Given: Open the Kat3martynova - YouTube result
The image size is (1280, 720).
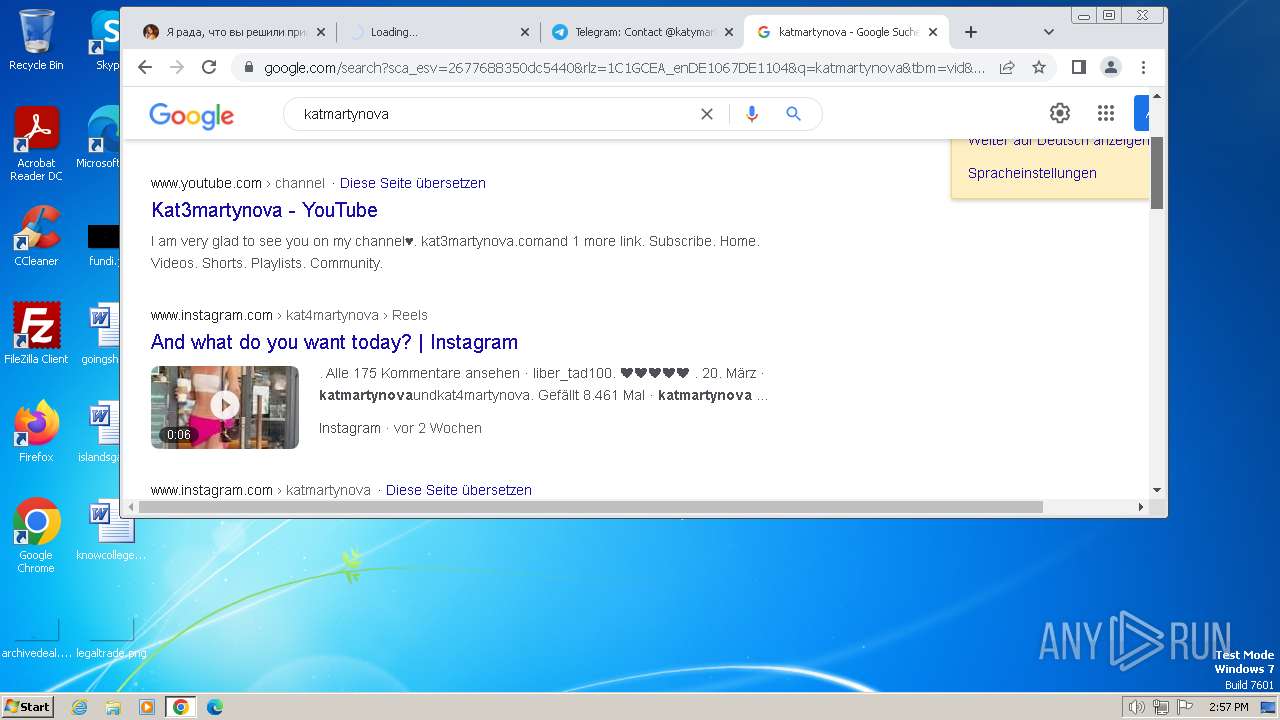Looking at the screenshot, I should click(264, 210).
